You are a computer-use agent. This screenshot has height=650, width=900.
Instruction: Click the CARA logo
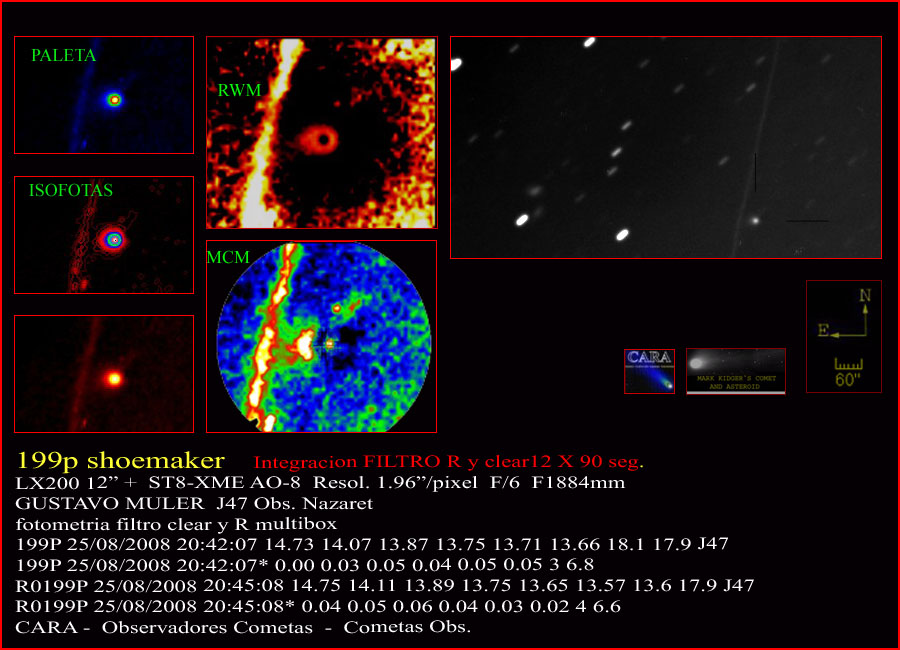tap(649, 372)
